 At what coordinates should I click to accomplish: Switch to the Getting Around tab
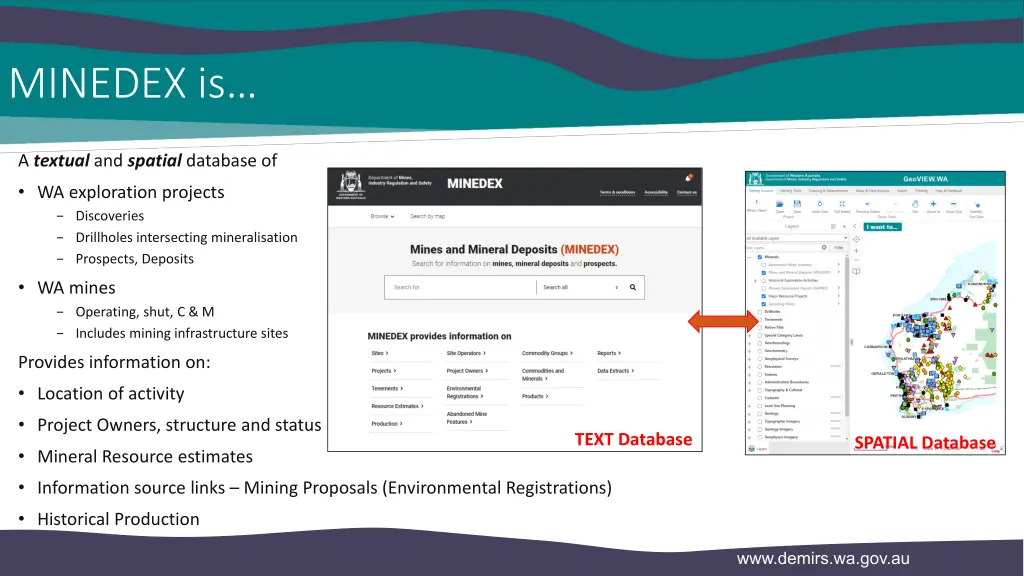point(761,191)
